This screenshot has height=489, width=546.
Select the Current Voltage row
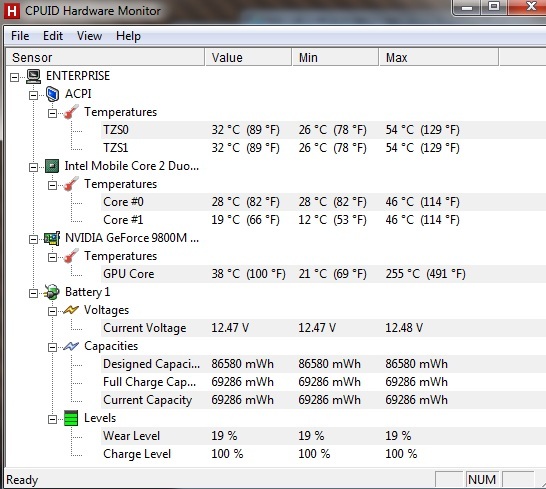323,328
